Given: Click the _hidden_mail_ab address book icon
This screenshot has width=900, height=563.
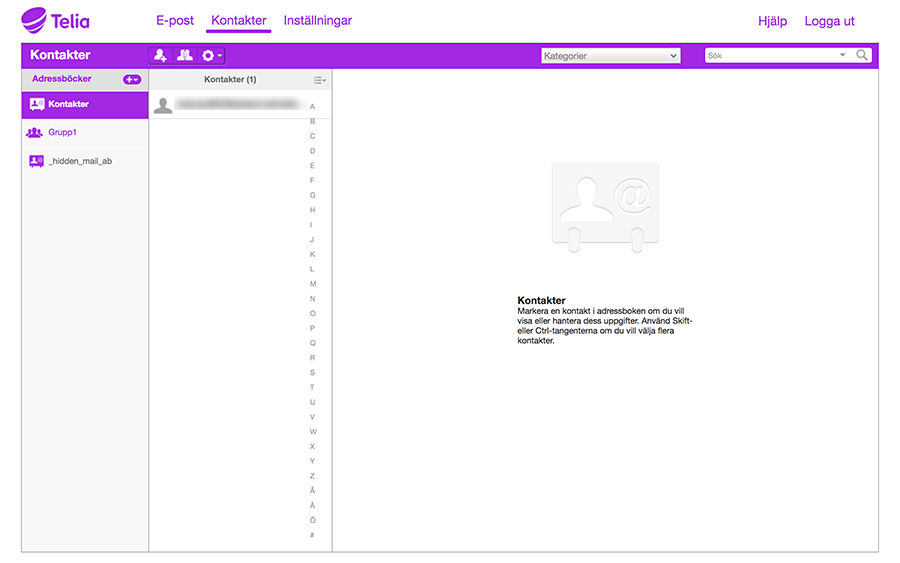Looking at the screenshot, I should pos(36,160).
